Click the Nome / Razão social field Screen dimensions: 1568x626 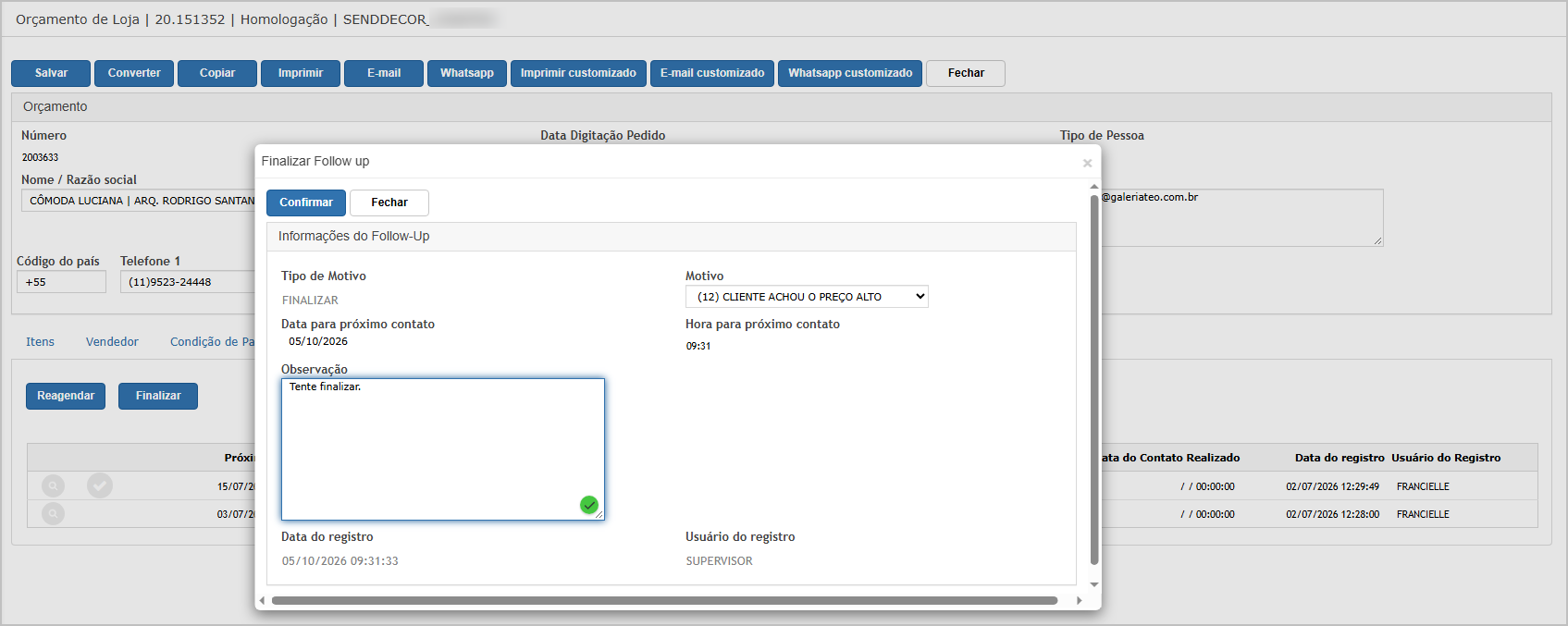(x=139, y=201)
